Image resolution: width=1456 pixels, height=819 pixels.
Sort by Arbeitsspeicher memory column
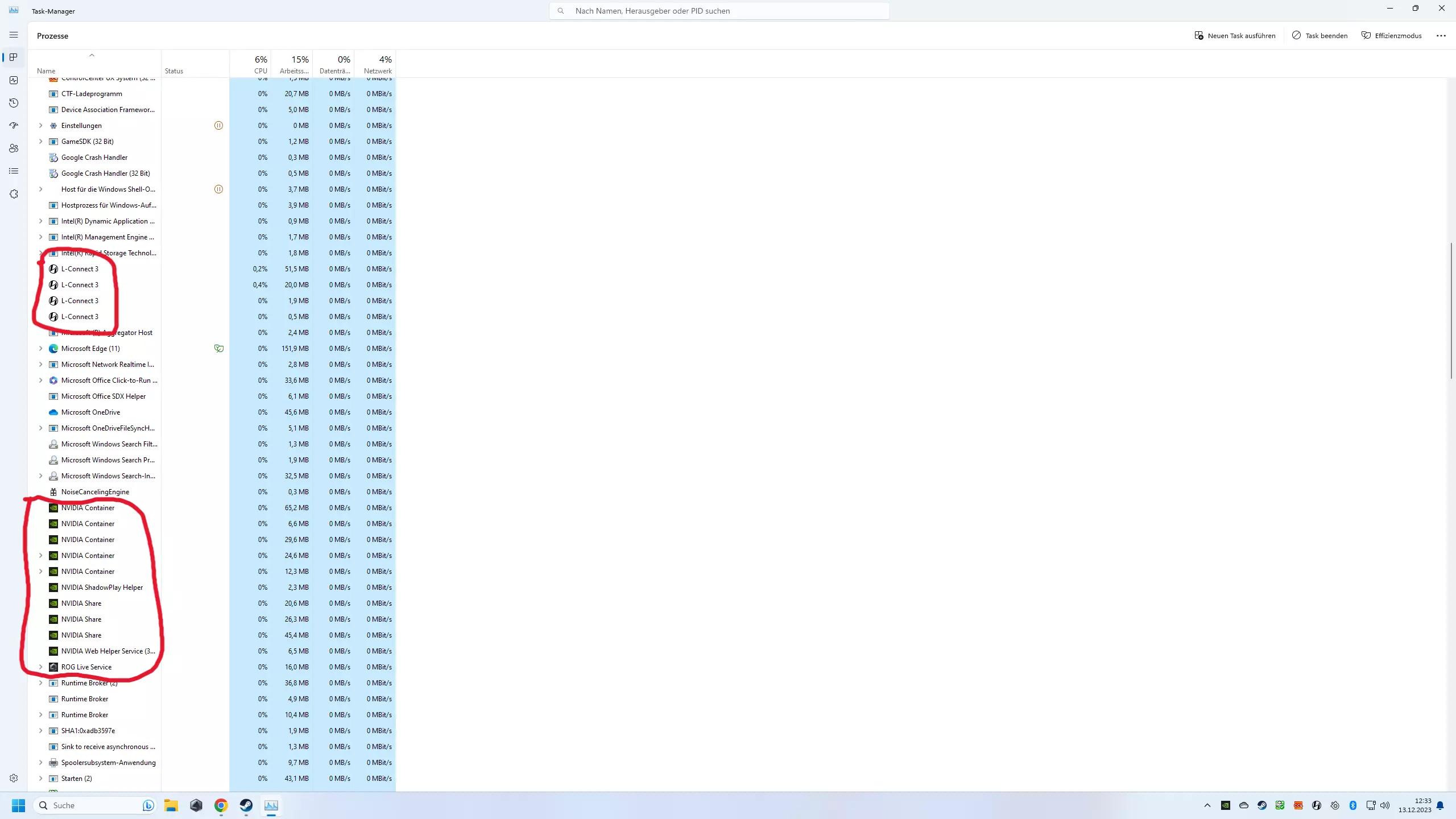pos(292,64)
